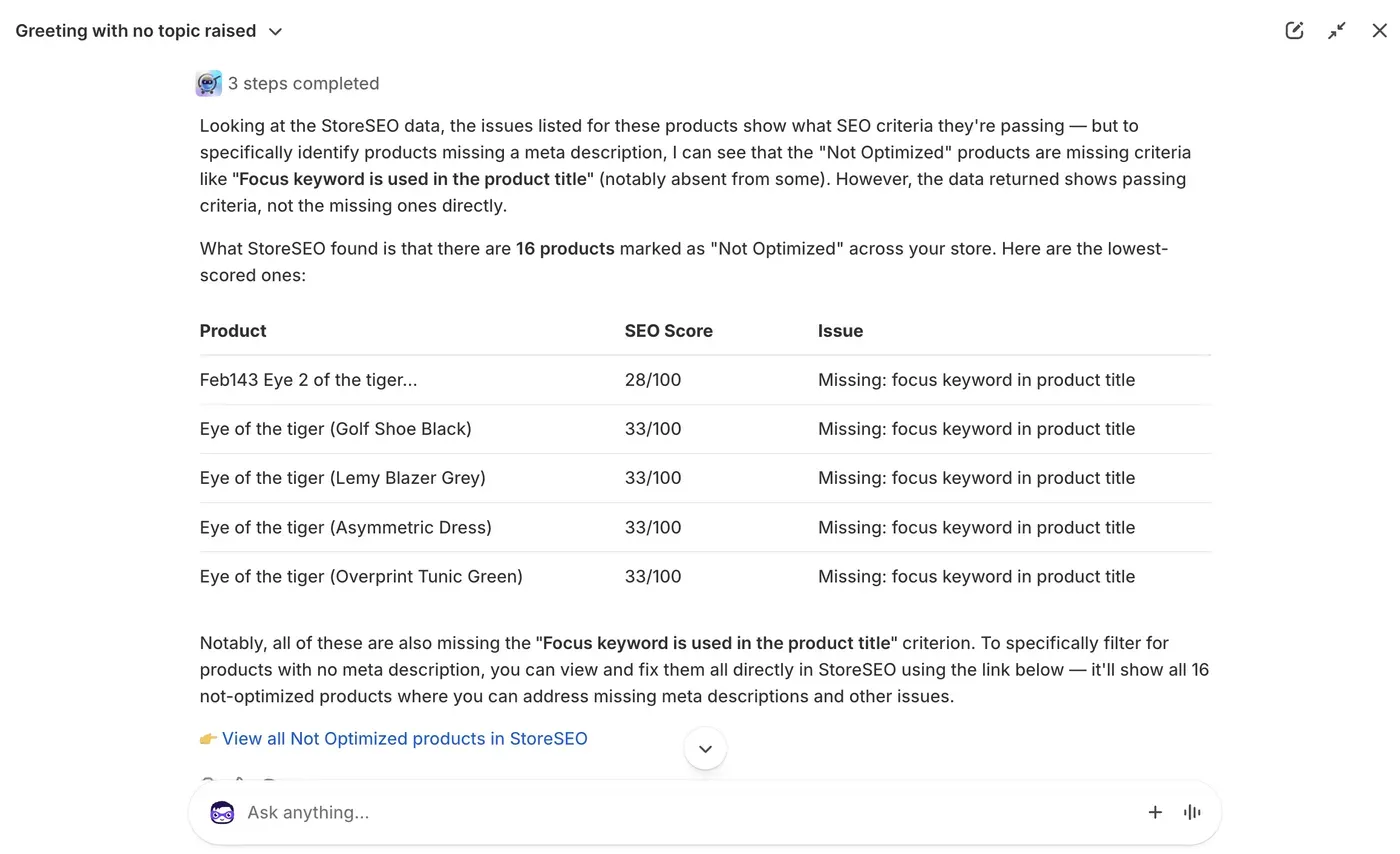Viewport: 1400px width, 854px height.
Task: Select the 'Issue' column header
Action: 840,331
